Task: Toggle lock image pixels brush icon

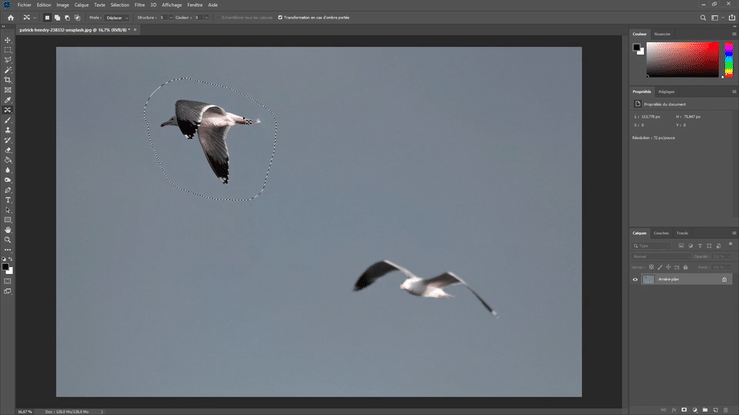Action: coord(660,267)
